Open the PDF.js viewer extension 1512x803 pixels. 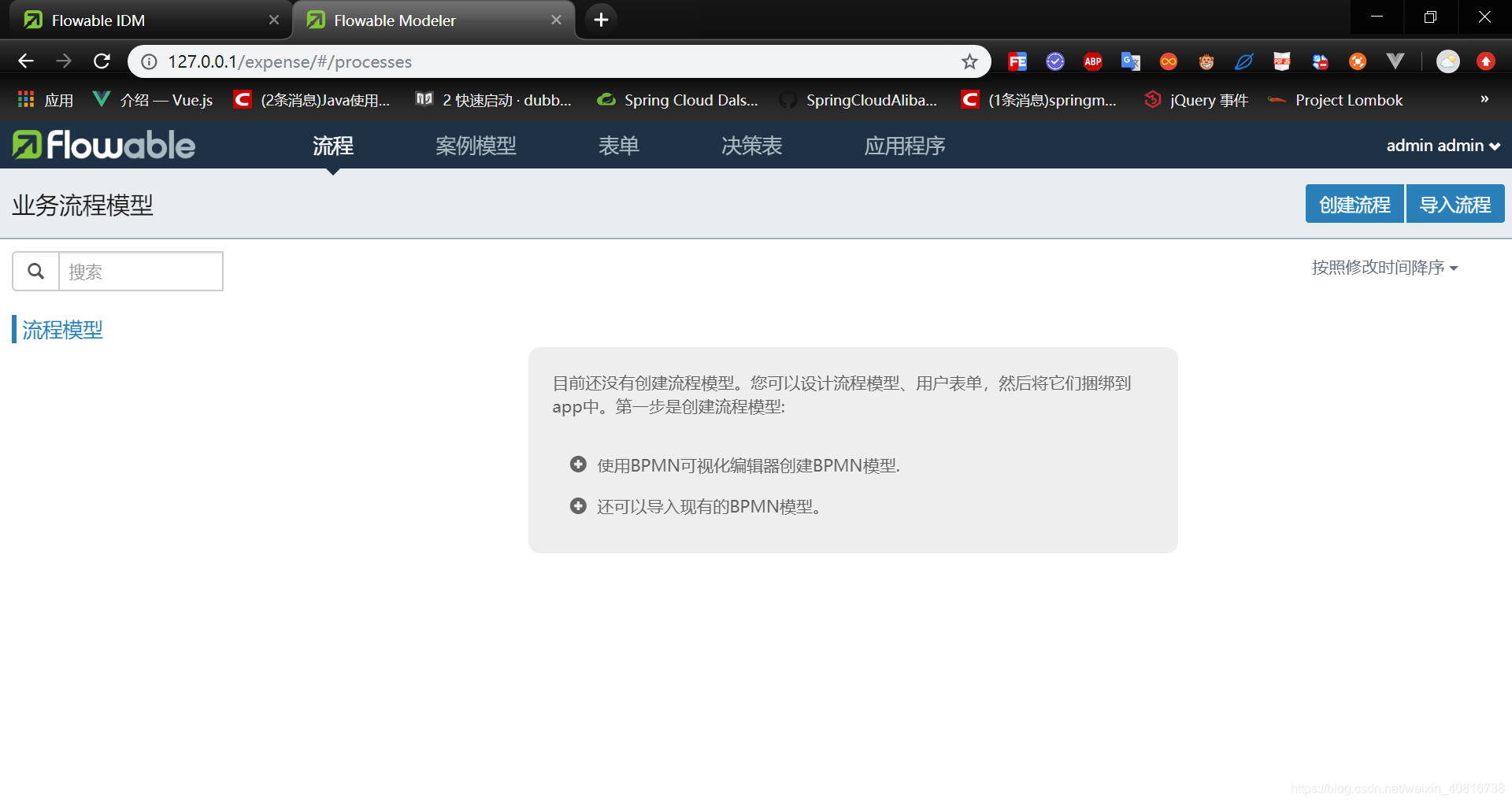(1281, 61)
